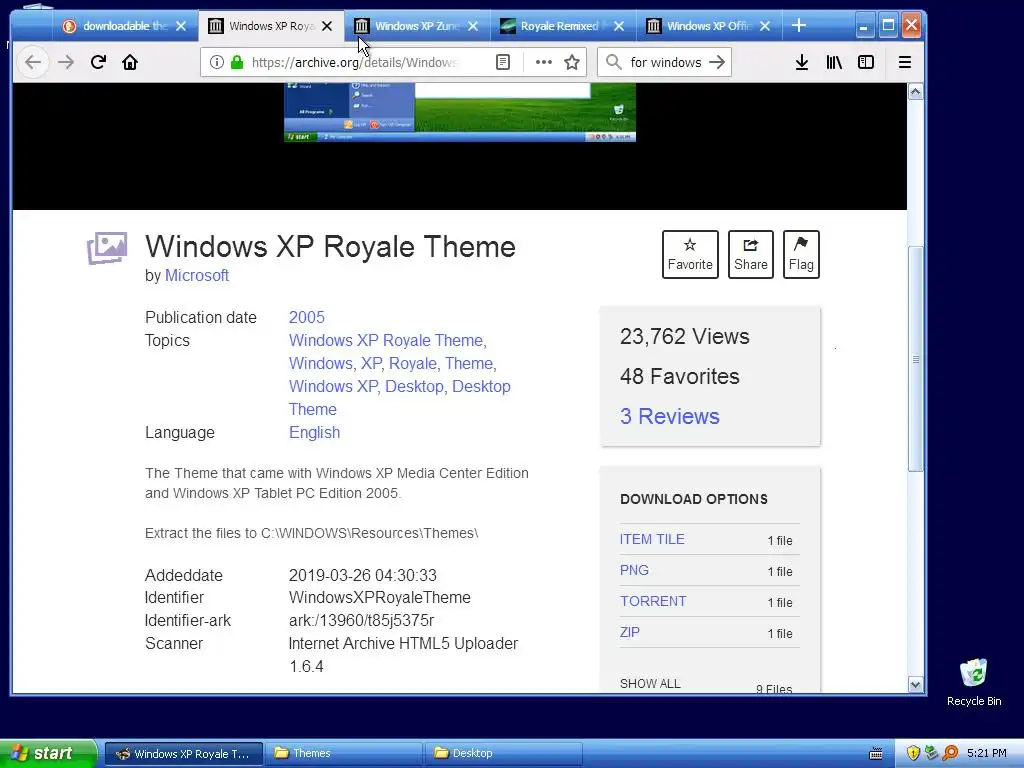Select the Recycle Bin desktop icon
Screen dimensions: 1024x768
[x=974, y=682]
